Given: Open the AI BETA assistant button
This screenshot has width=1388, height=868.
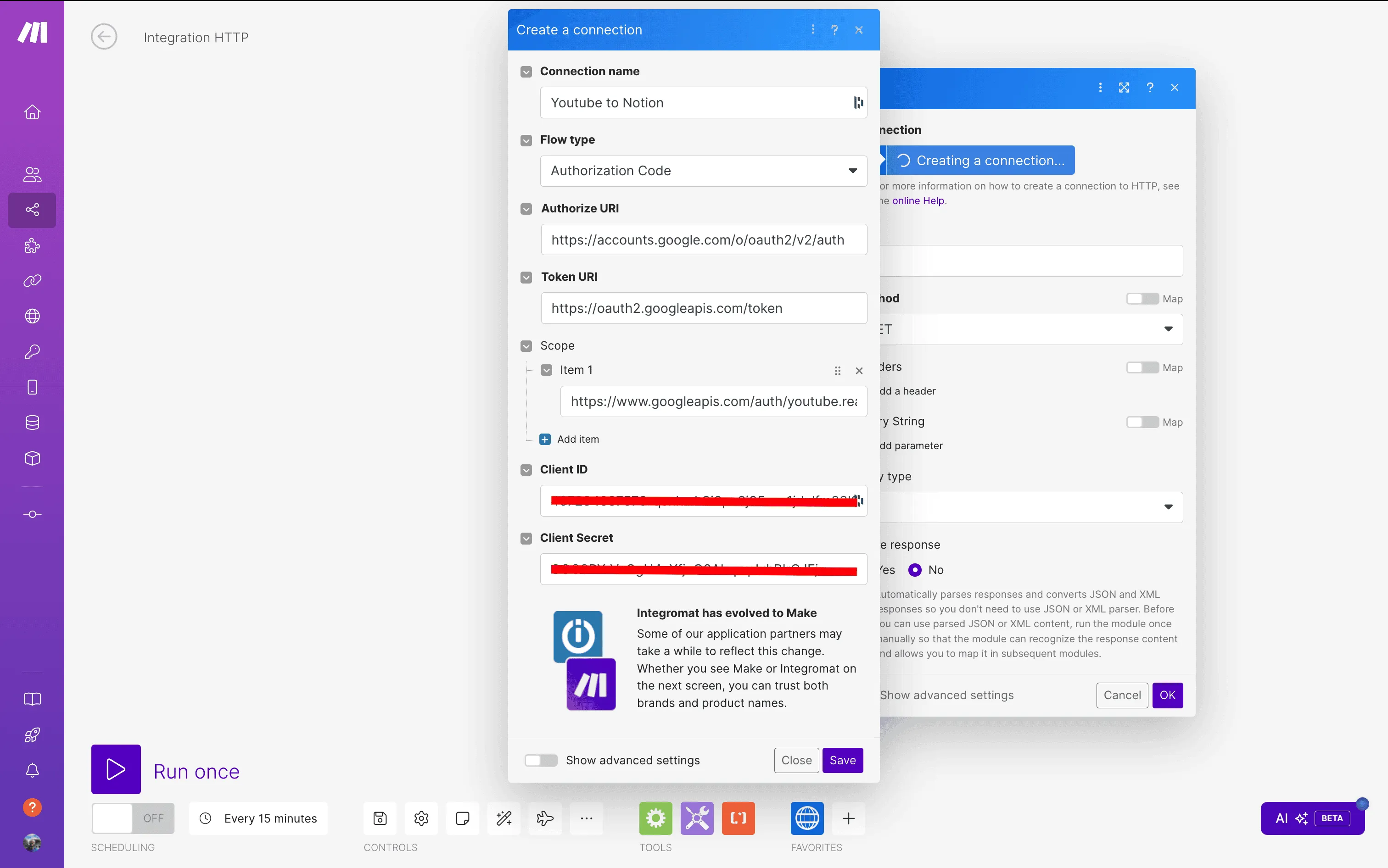Looking at the screenshot, I should coord(1312,818).
